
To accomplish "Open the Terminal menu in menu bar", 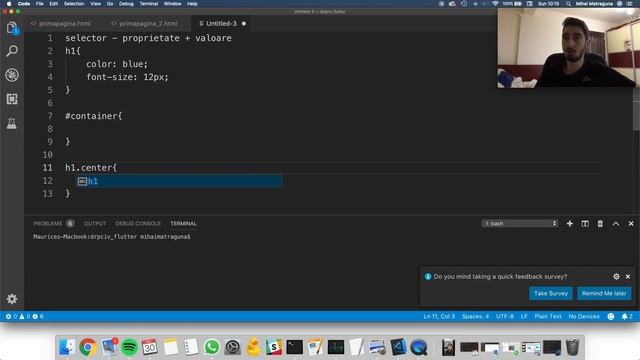I will (x=149, y=4).
